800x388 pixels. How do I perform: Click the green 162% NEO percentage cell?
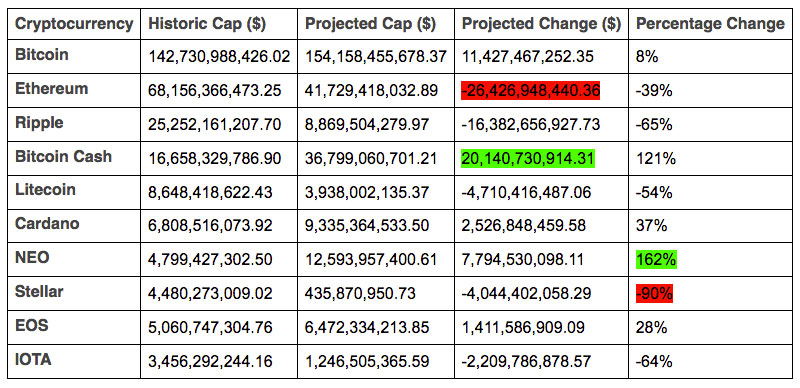tap(656, 259)
